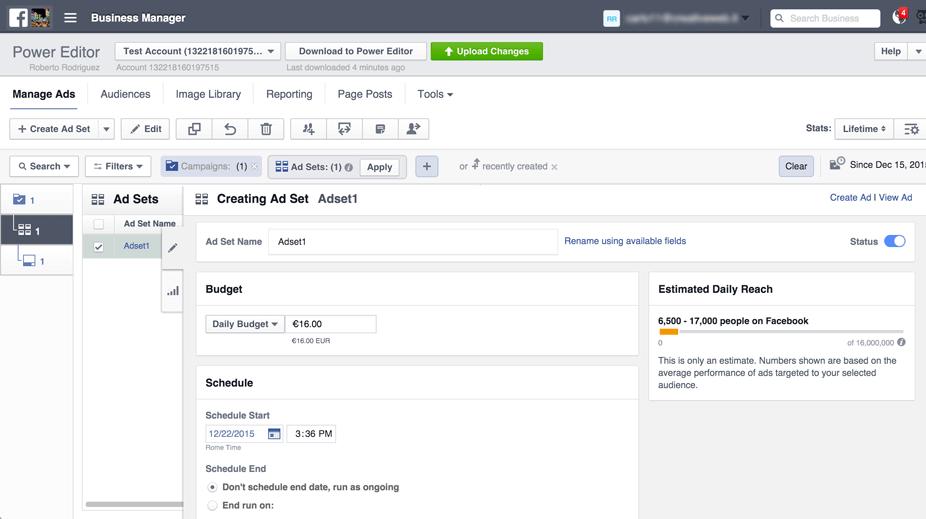Open the calendar picker icon for start date
The width and height of the screenshot is (926, 519).
pyautogui.click(x=274, y=434)
